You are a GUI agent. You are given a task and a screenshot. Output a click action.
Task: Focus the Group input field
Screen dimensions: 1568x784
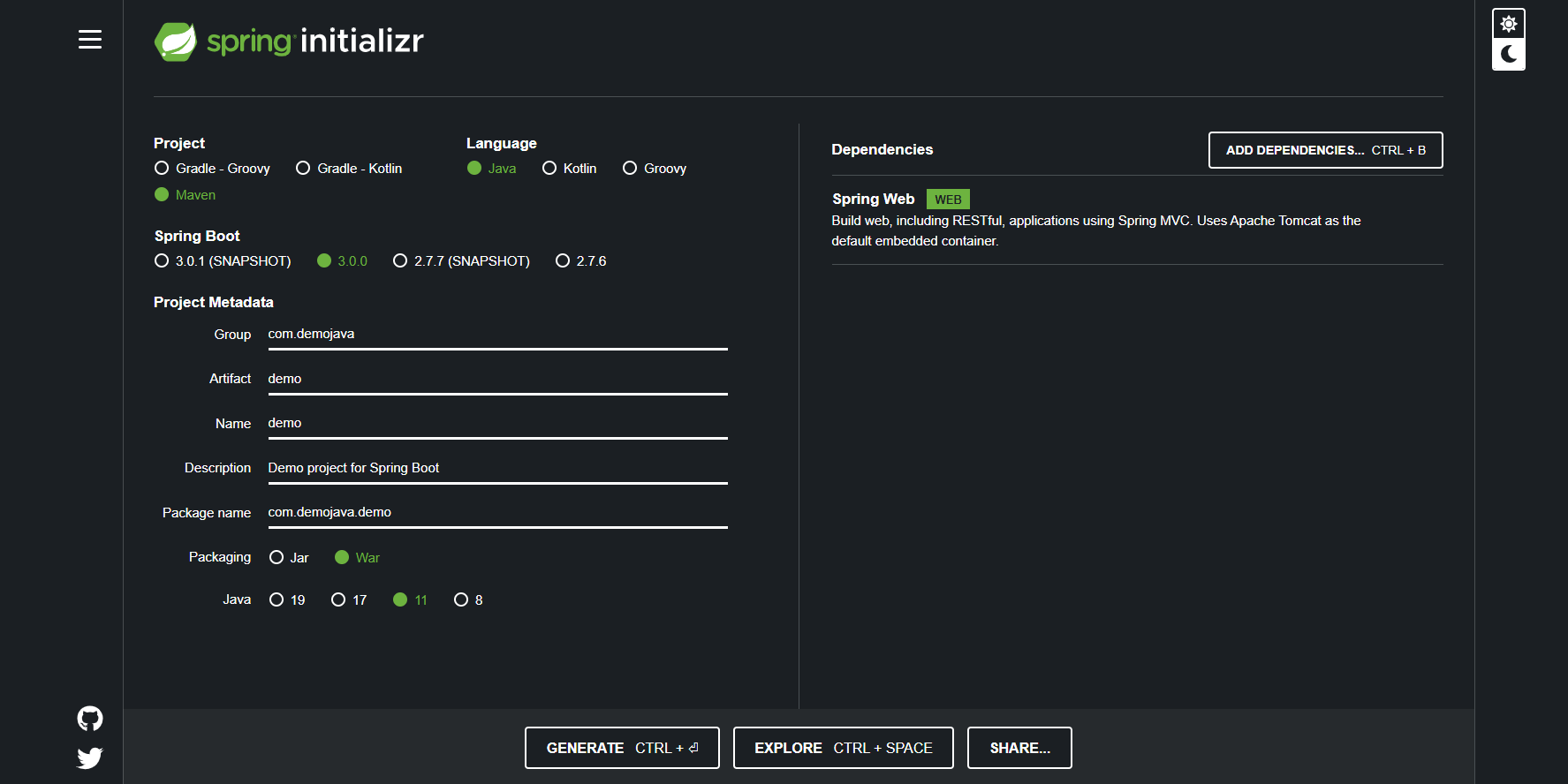497,335
